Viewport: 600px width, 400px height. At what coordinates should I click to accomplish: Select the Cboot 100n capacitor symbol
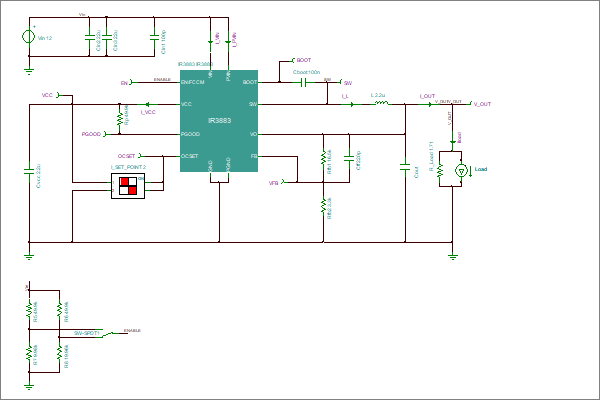coord(303,82)
